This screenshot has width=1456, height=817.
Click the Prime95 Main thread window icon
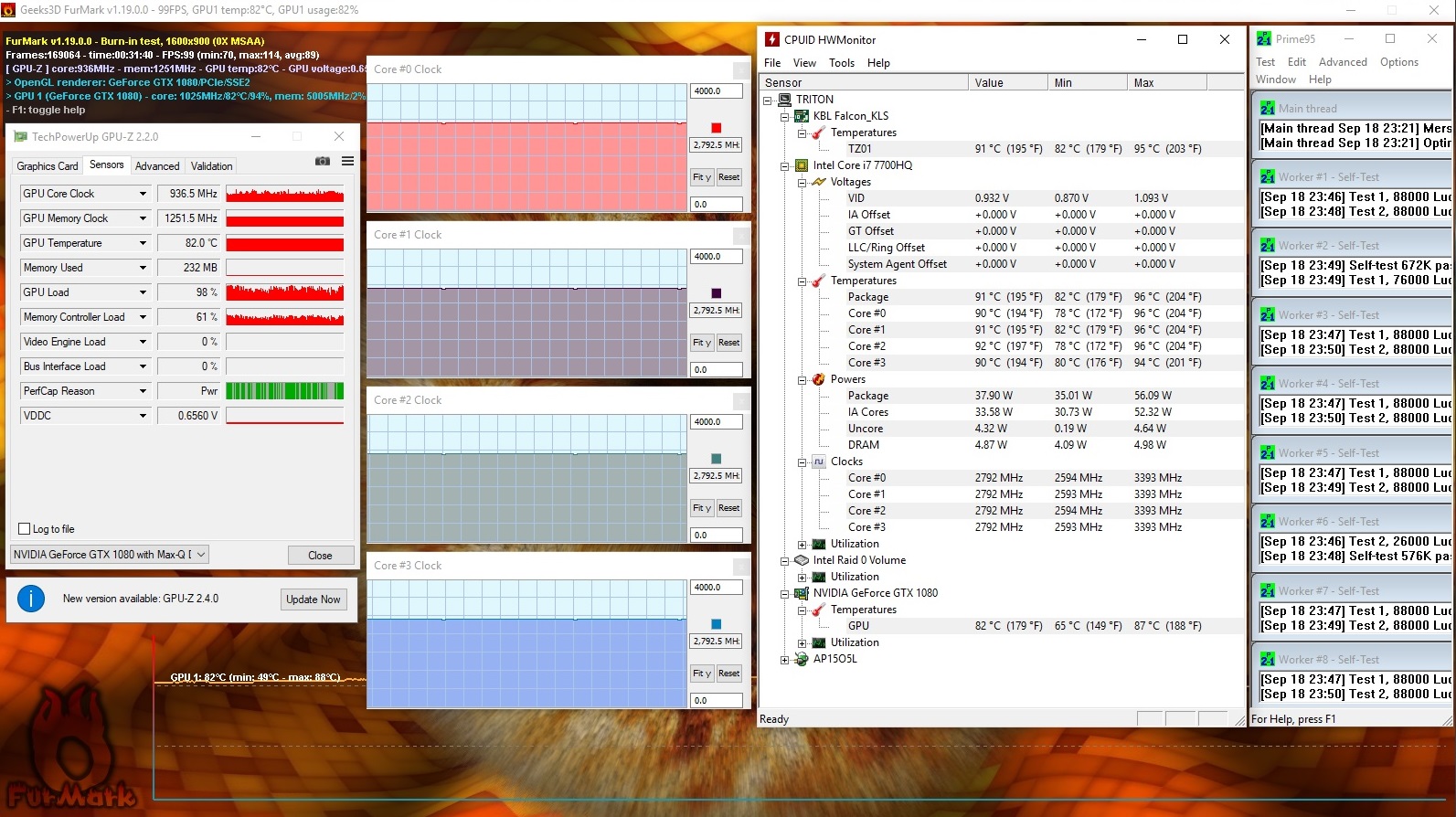[1268, 108]
